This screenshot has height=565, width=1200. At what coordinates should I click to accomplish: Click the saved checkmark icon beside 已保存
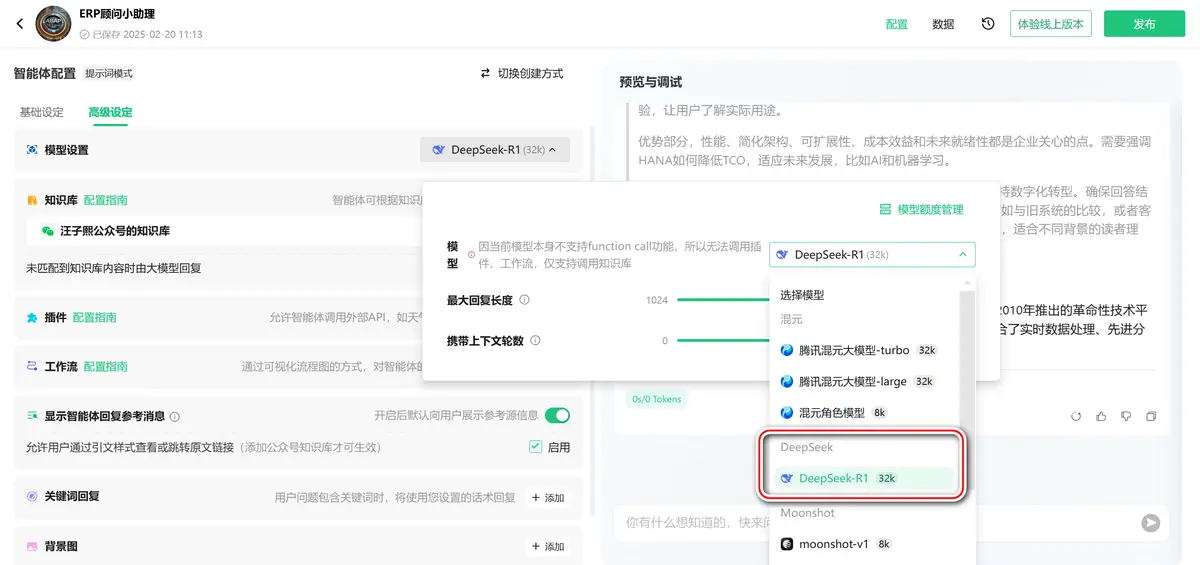click(84, 34)
